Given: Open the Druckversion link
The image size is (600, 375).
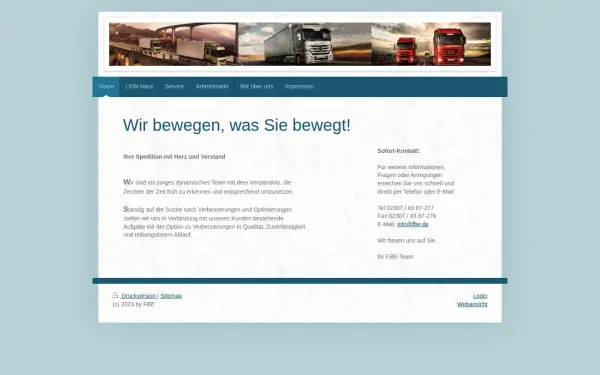Looking at the screenshot, I should [x=139, y=296].
